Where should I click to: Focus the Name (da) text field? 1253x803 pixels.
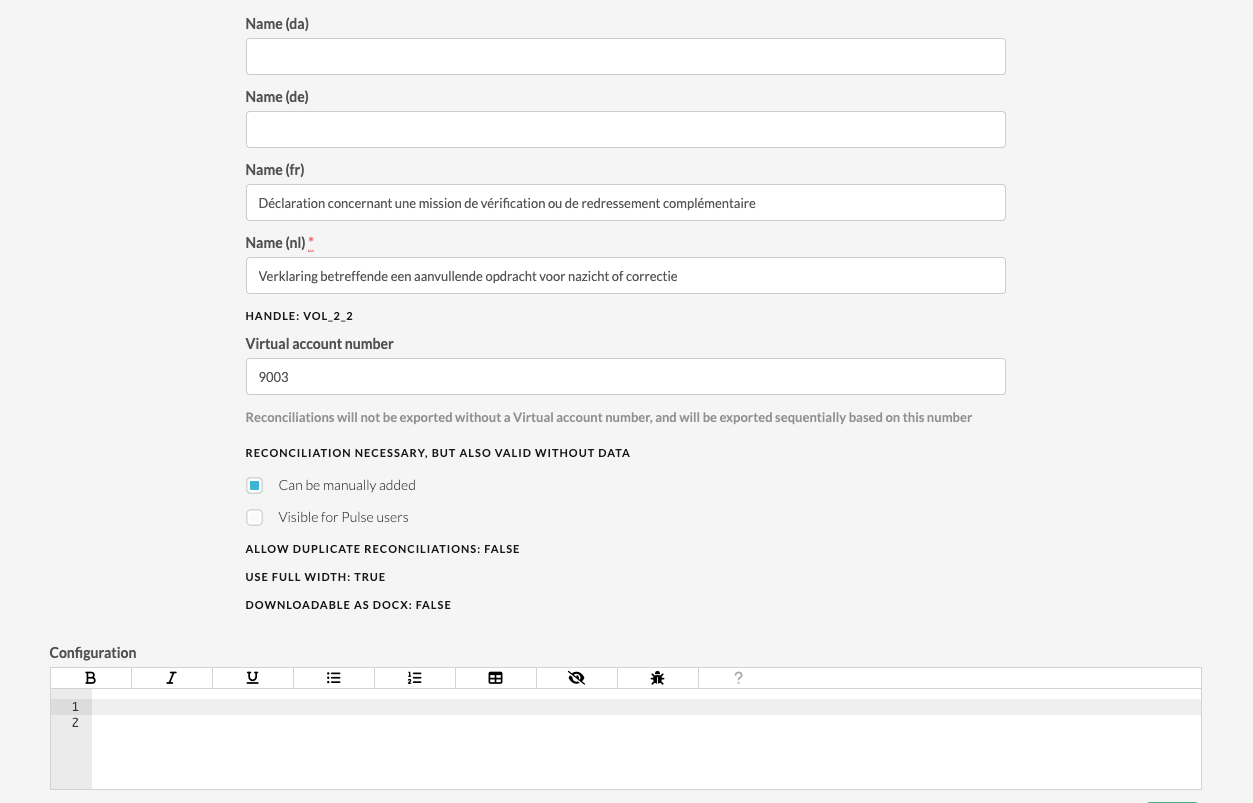[x=625, y=57]
